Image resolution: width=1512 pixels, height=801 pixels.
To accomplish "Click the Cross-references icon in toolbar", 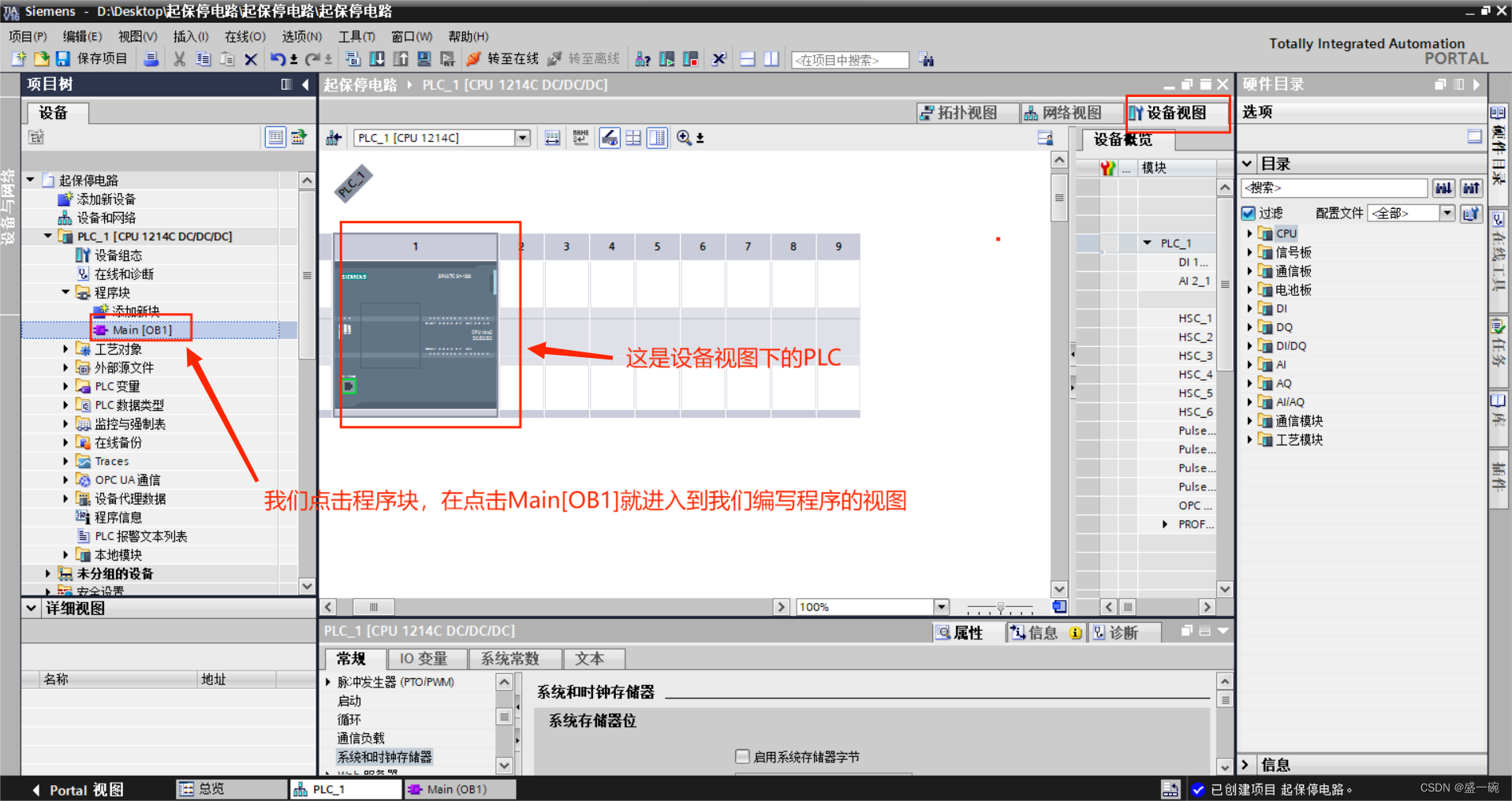I will [x=719, y=59].
